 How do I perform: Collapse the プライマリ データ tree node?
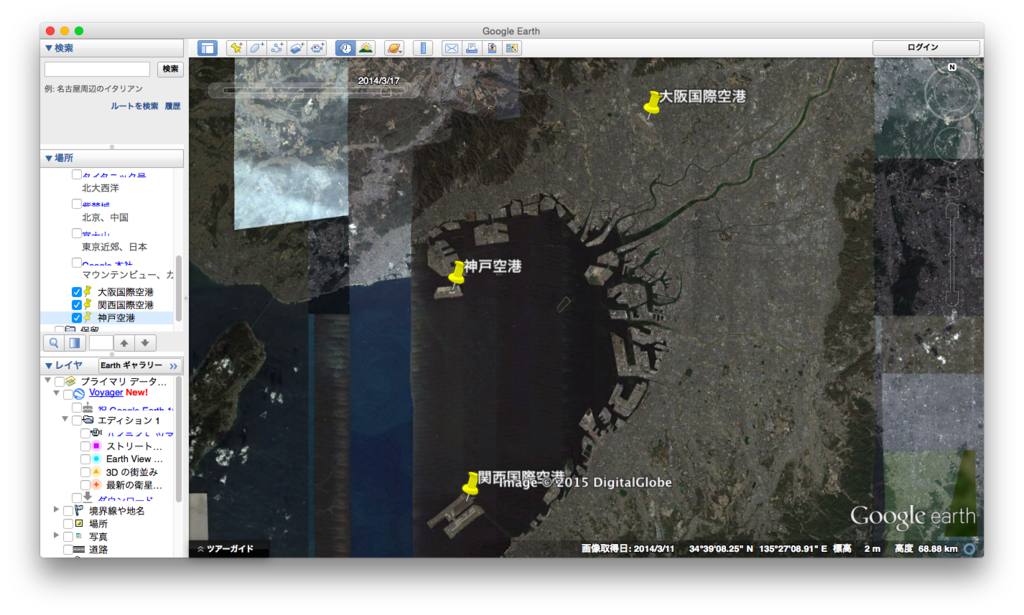pos(48,379)
